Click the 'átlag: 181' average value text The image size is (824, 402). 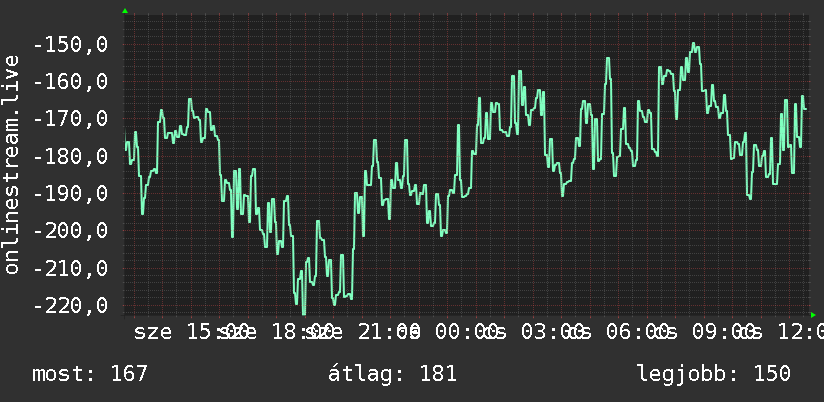(393, 374)
